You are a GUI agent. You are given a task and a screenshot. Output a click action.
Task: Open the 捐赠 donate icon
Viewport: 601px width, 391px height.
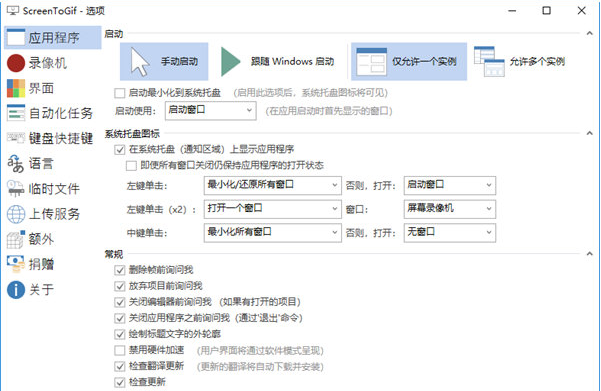pyautogui.click(x=16, y=264)
